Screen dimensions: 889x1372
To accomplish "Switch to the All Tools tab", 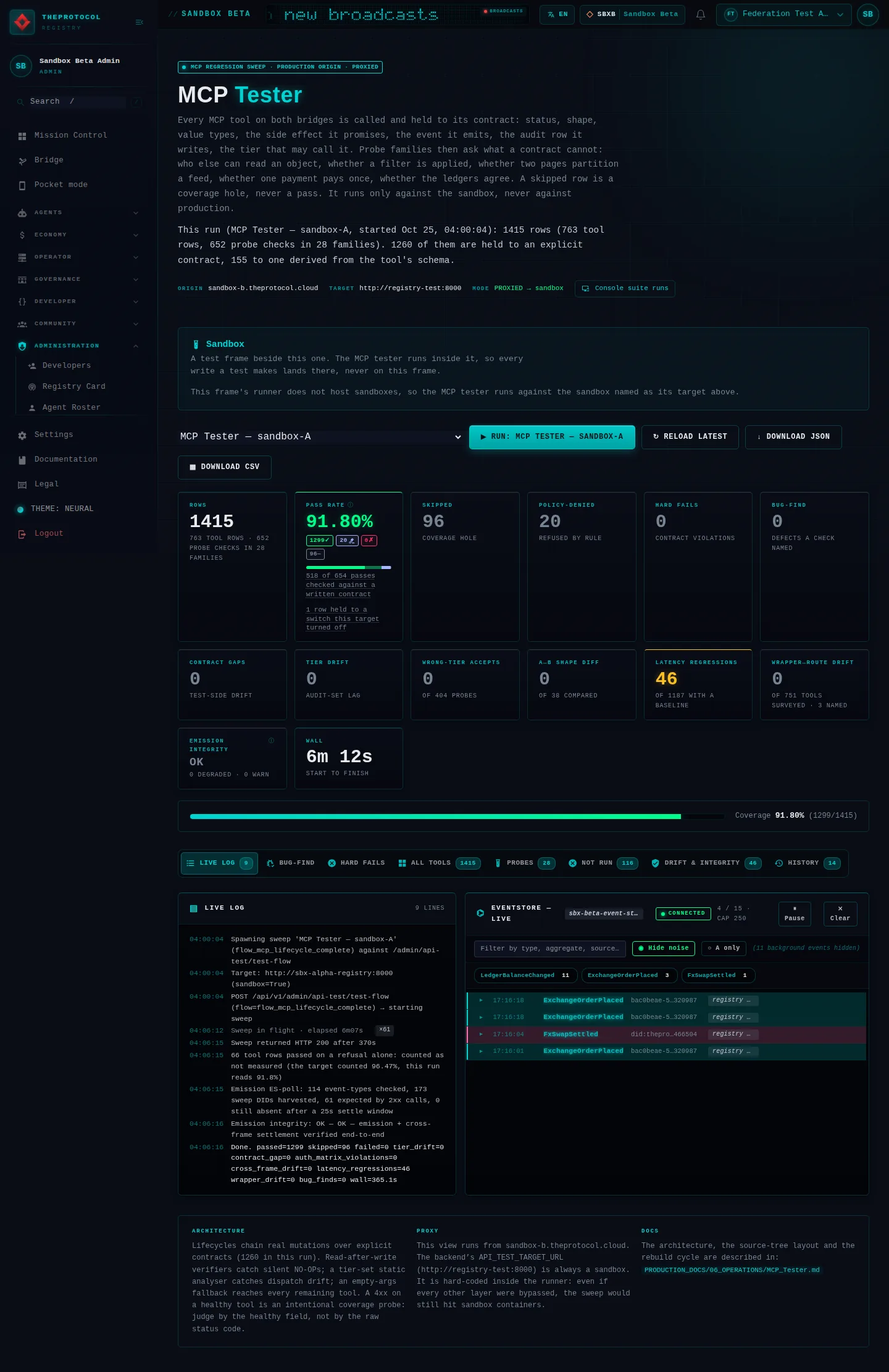I will coord(439,863).
